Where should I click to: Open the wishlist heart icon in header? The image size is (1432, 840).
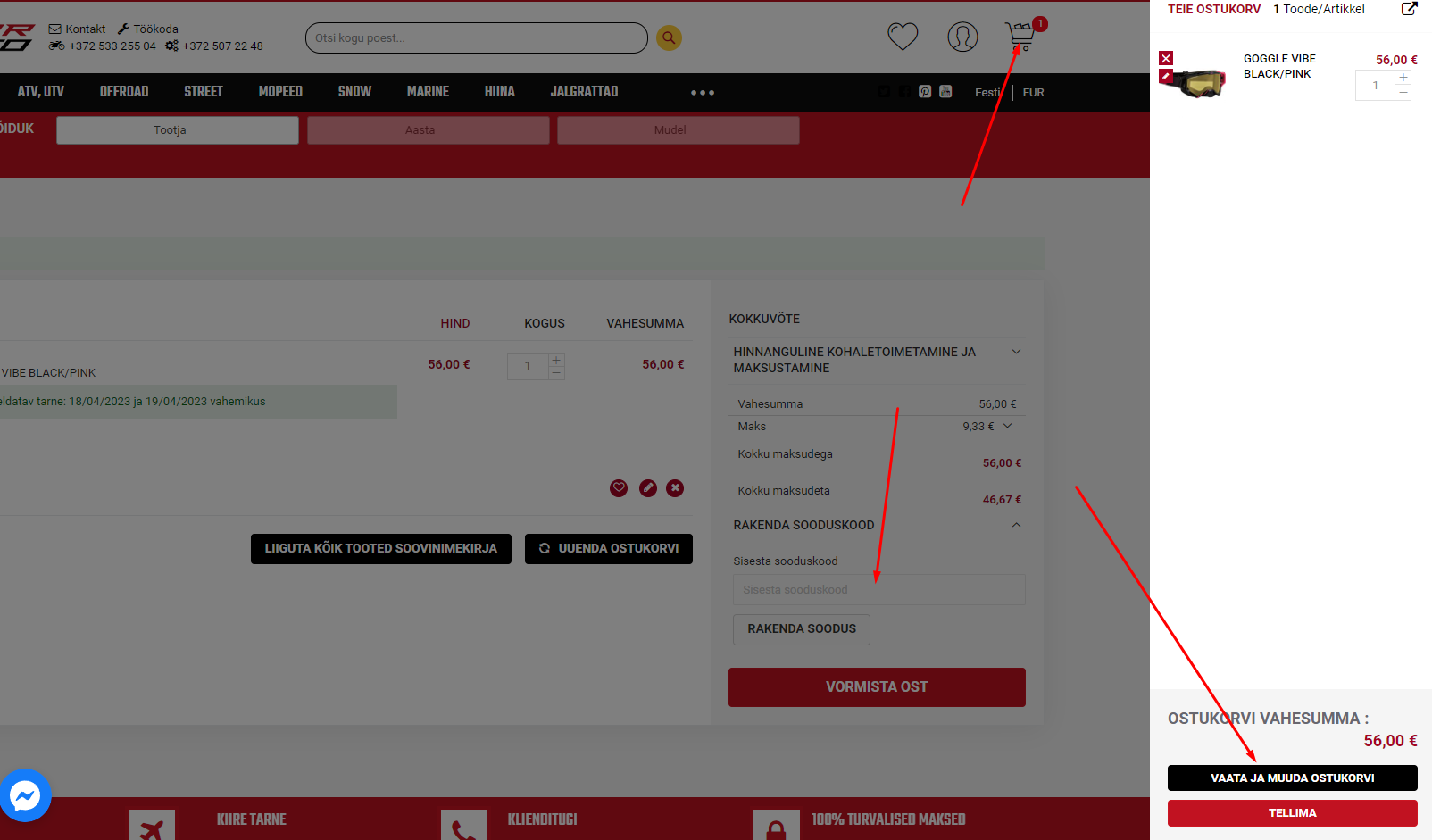[x=903, y=37]
